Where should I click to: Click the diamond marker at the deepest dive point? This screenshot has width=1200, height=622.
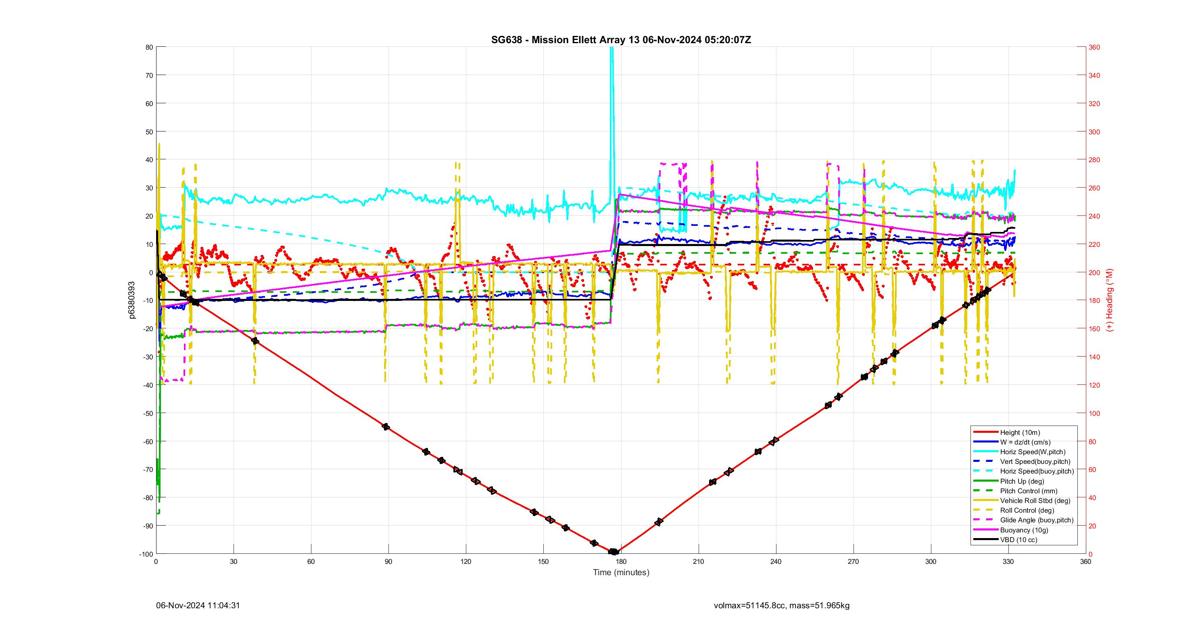[x=613, y=552]
